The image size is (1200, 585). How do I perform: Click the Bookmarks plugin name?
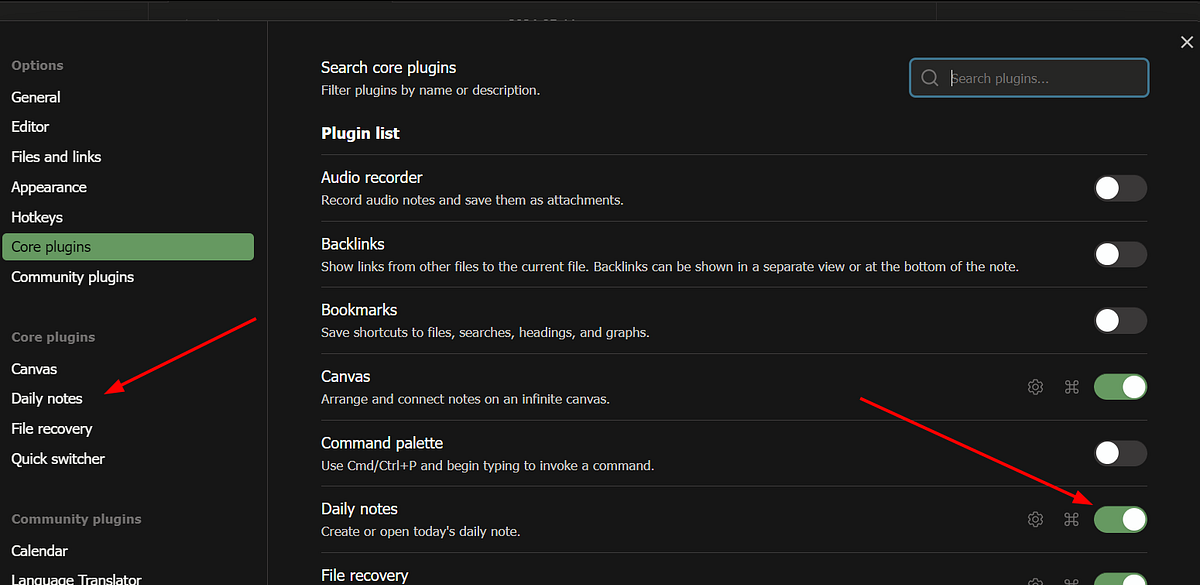(x=359, y=310)
